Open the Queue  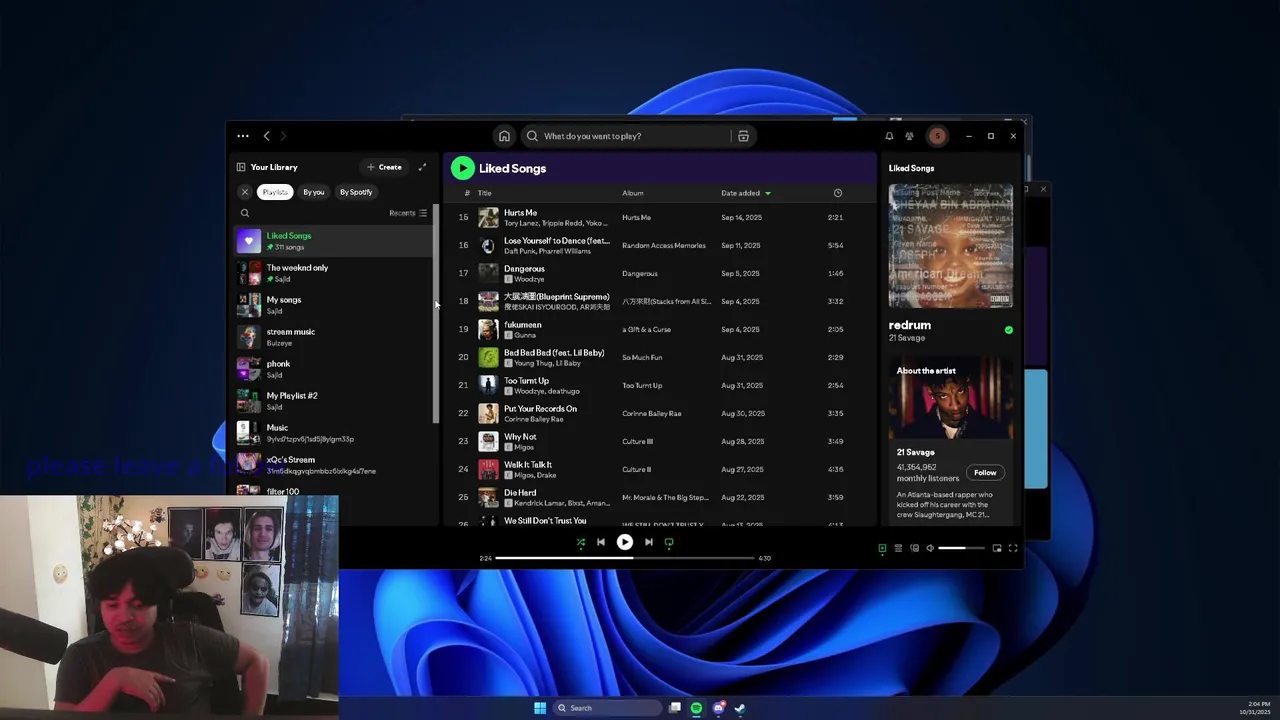898,548
